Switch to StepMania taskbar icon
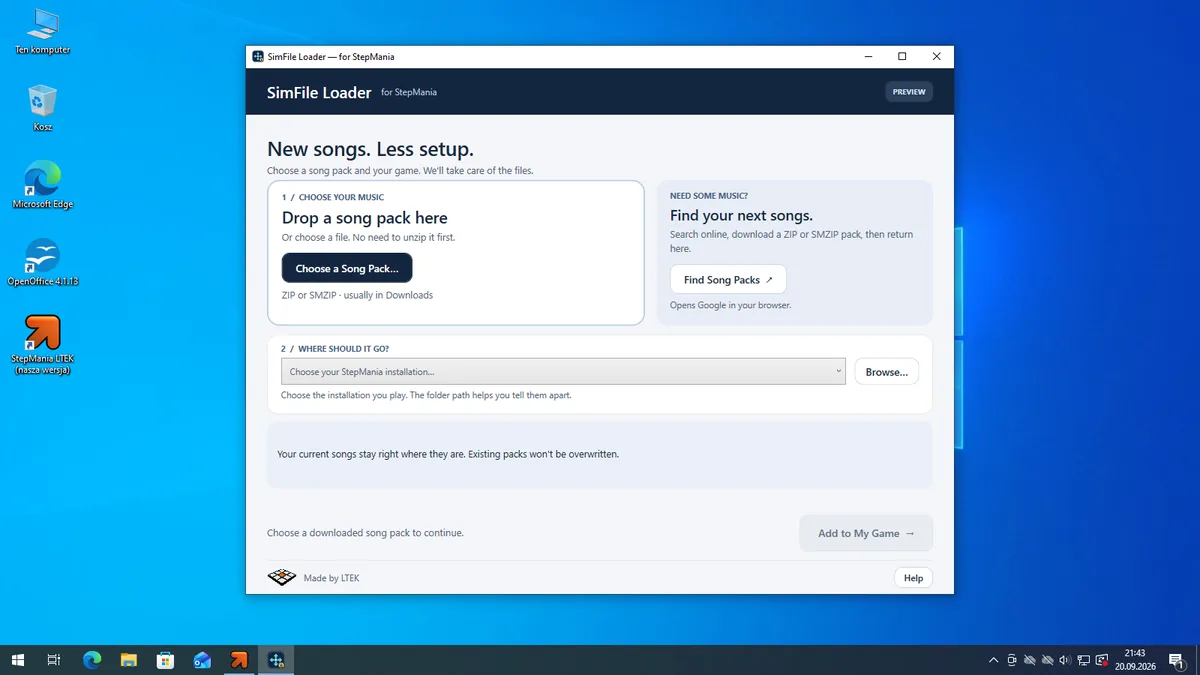The image size is (1200, 675). (x=239, y=660)
